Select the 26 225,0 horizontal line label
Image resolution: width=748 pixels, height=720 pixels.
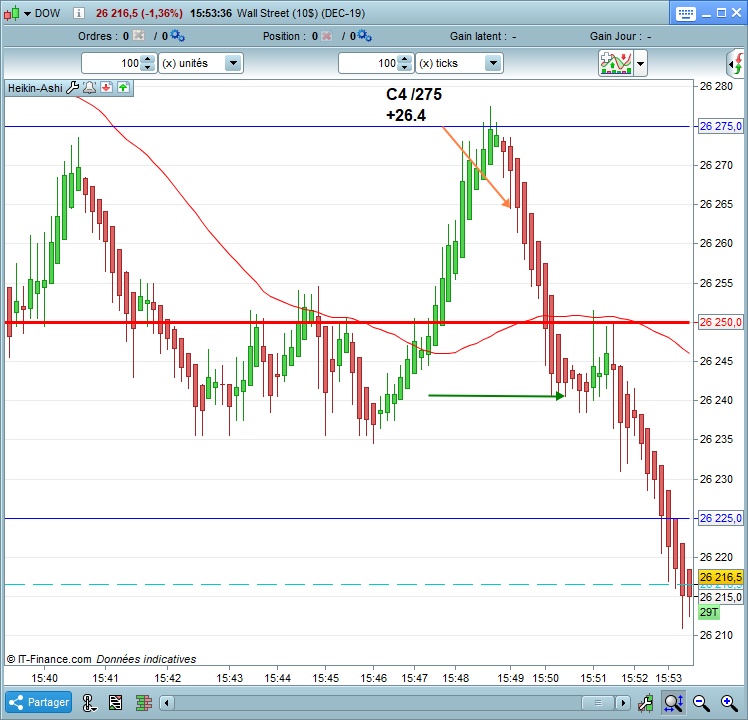click(720, 518)
